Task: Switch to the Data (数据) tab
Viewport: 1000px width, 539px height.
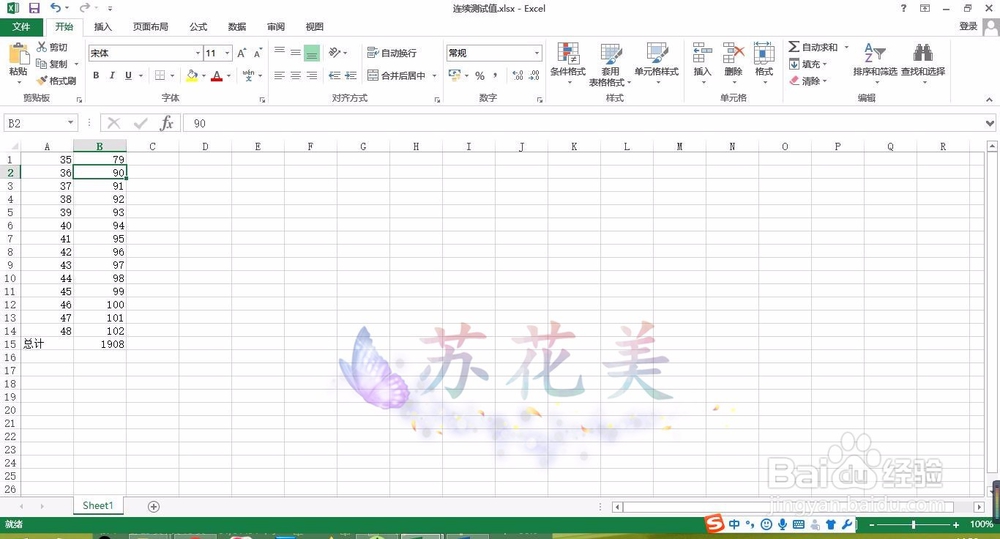Action: pyautogui.click(x=237, y=27)
